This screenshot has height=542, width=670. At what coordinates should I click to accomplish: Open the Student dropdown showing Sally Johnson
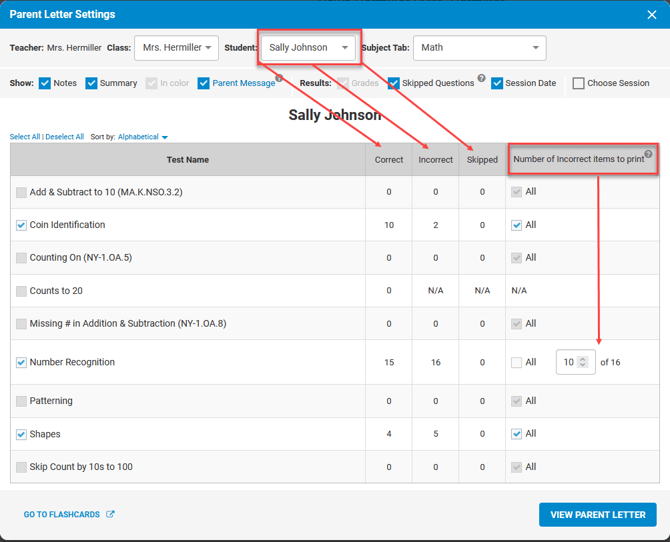308,47
